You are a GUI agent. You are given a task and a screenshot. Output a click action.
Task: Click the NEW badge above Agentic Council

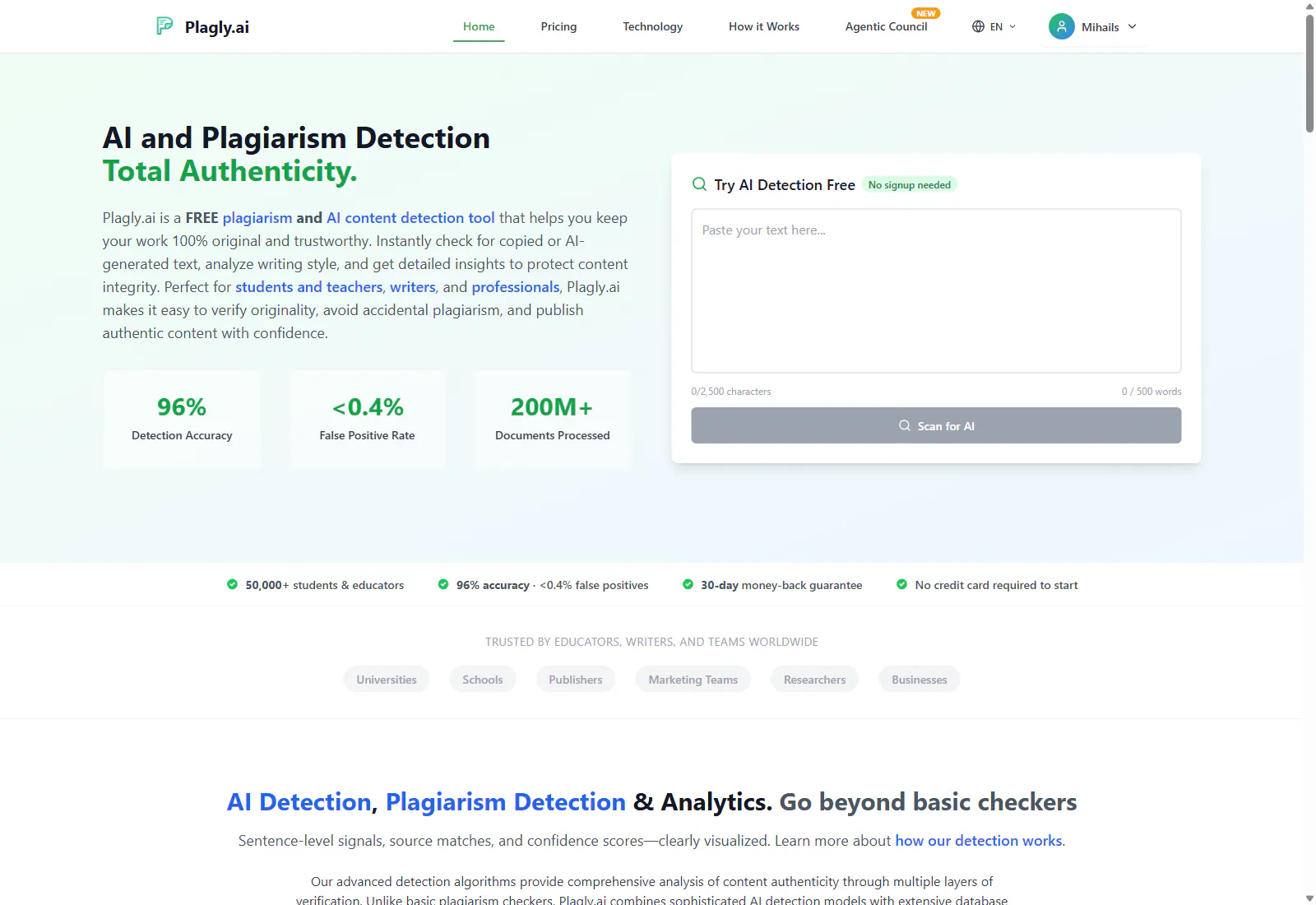pos(926,13)
